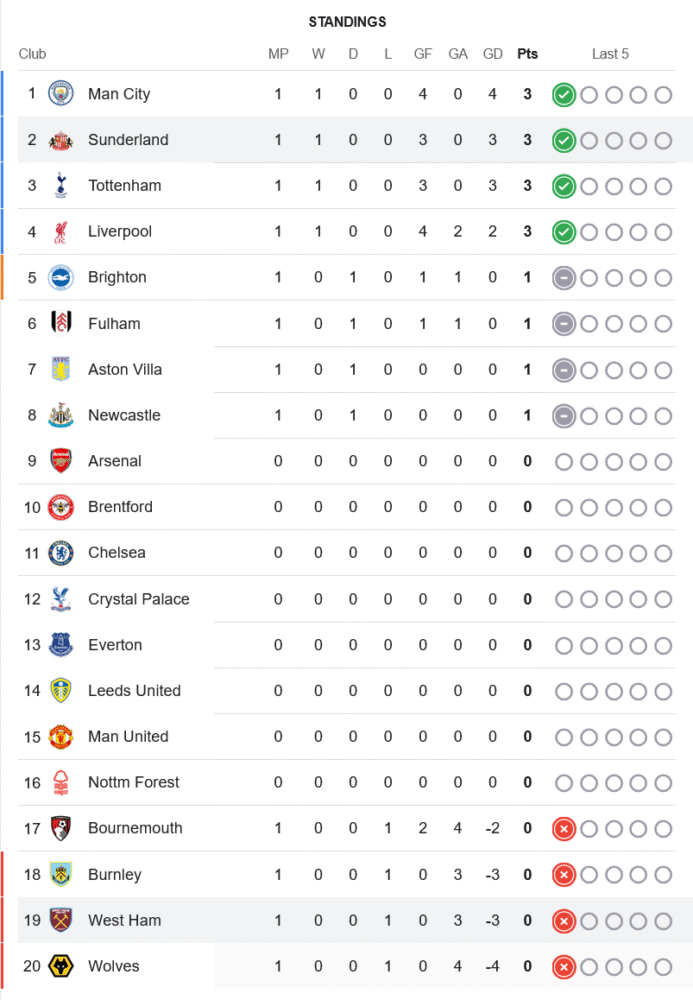The height and width of the screenshot is (1000, 693).
Task: Select the Nottm Forest team name
Action: tap(133, 782)
